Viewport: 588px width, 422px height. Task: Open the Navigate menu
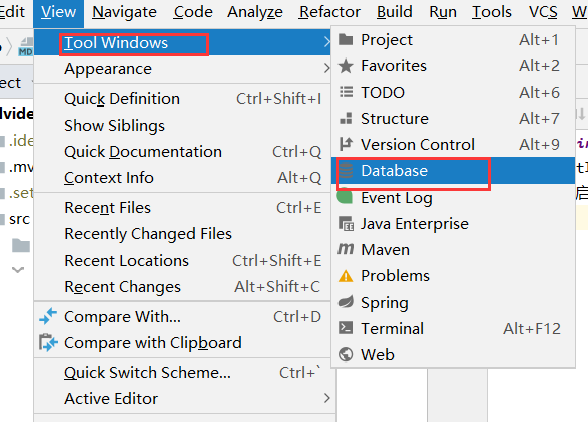(124, 12)
